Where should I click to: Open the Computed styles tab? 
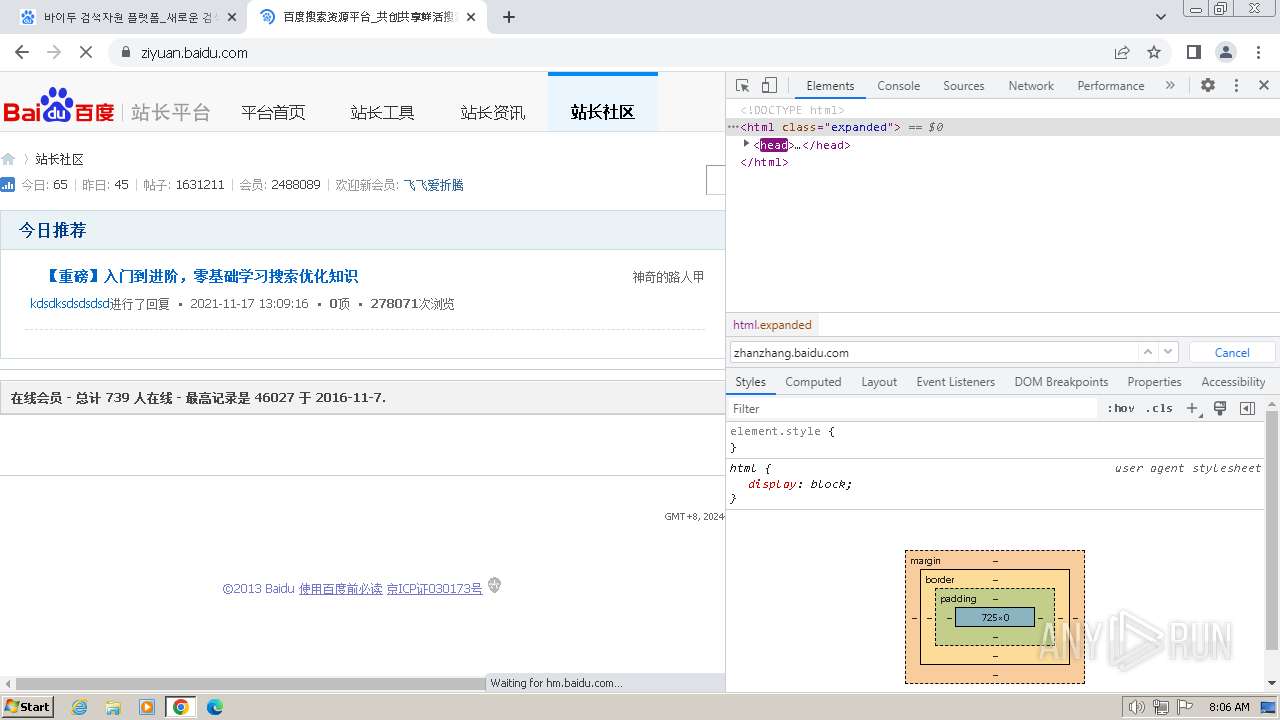pos(813,382)
